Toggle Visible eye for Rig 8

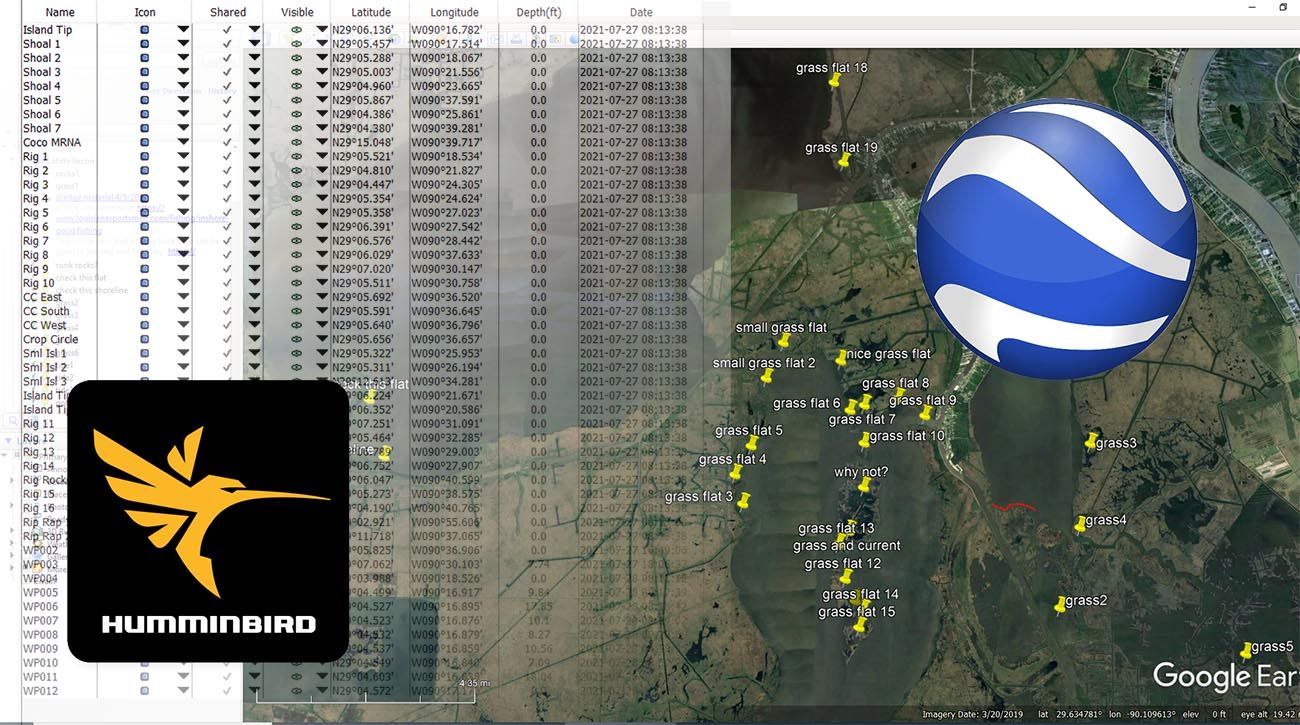click(296, 255)
